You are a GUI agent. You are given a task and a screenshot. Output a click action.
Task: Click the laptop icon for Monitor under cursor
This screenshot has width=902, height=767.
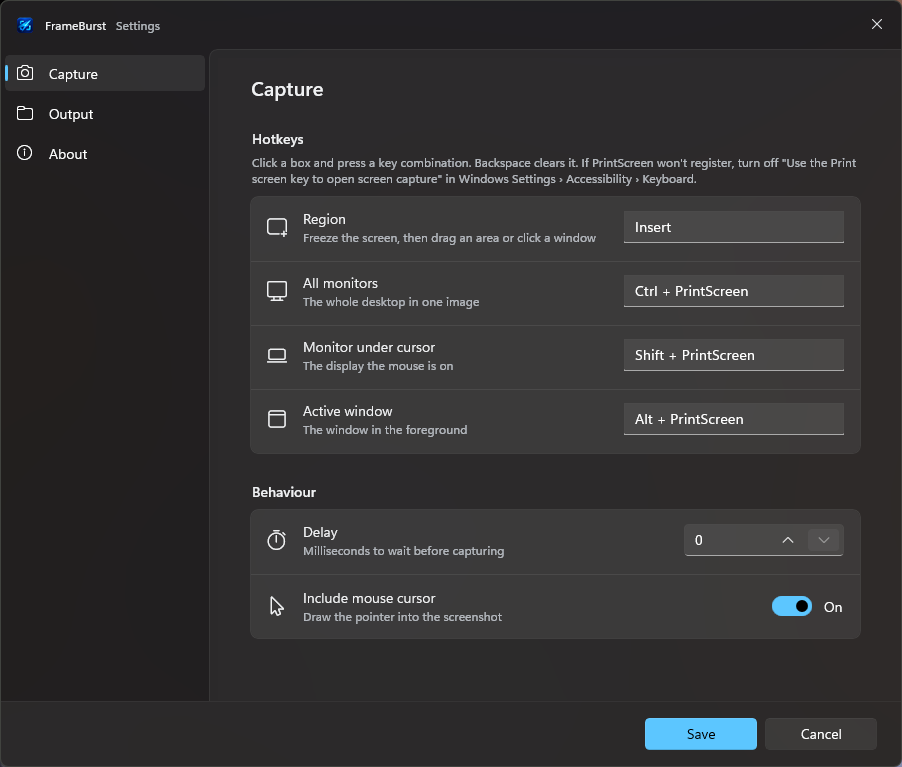pos(277,356)
